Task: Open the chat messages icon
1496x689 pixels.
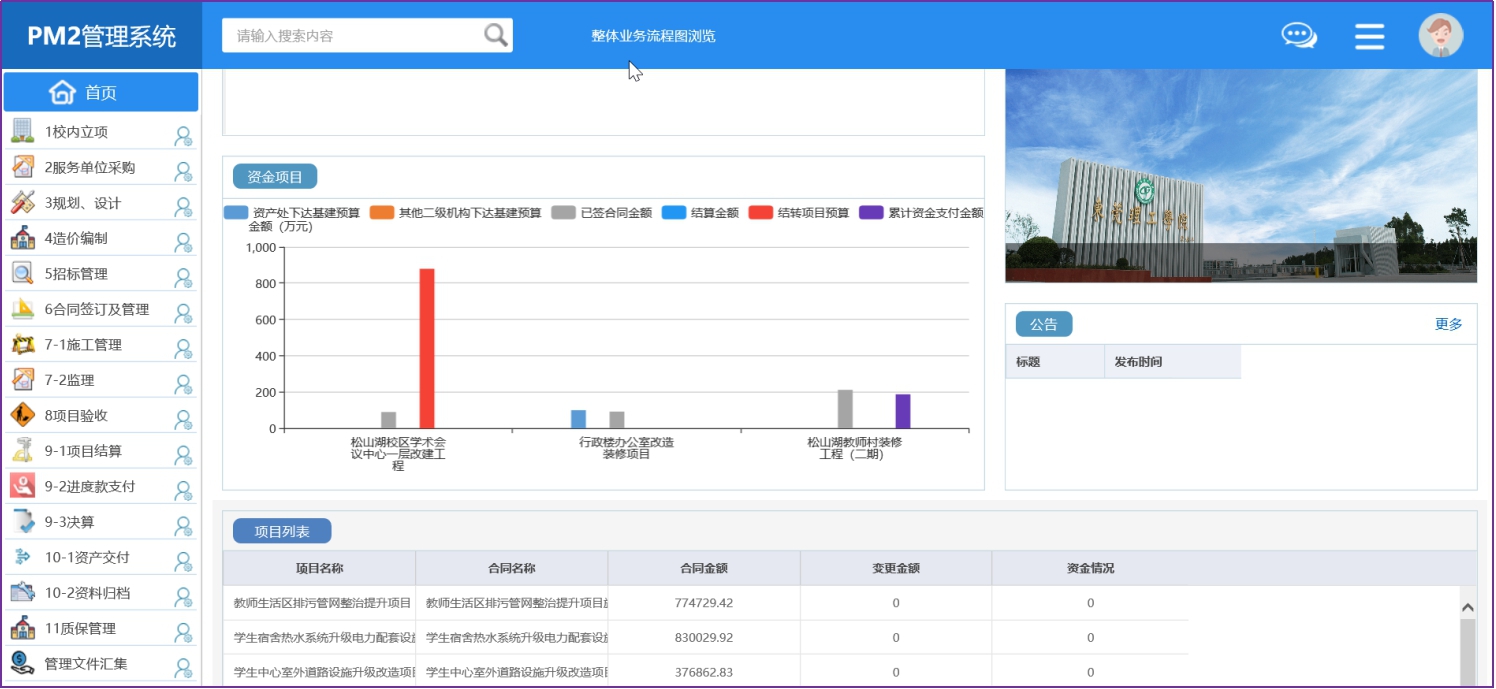Action: click(x=1299, y=36)
